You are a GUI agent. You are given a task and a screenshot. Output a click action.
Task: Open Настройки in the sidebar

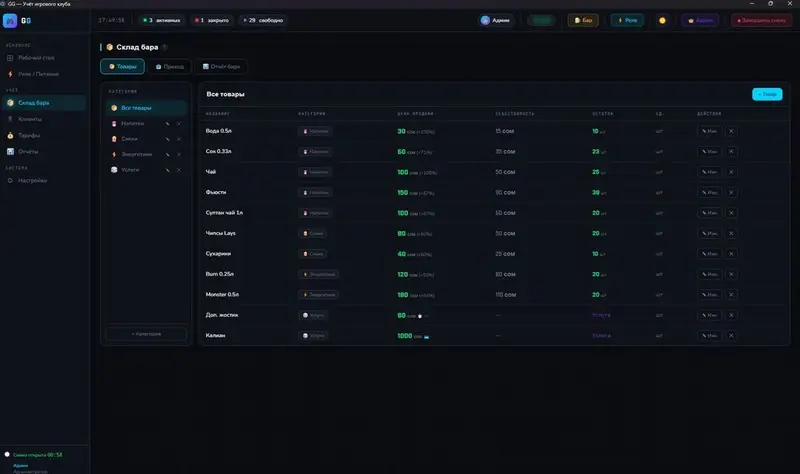pos(43,180)
